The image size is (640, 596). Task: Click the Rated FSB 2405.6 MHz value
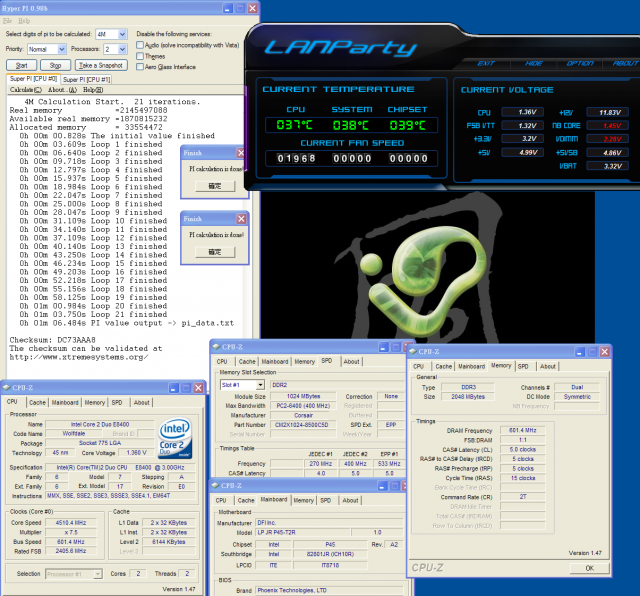click(71, 551)
